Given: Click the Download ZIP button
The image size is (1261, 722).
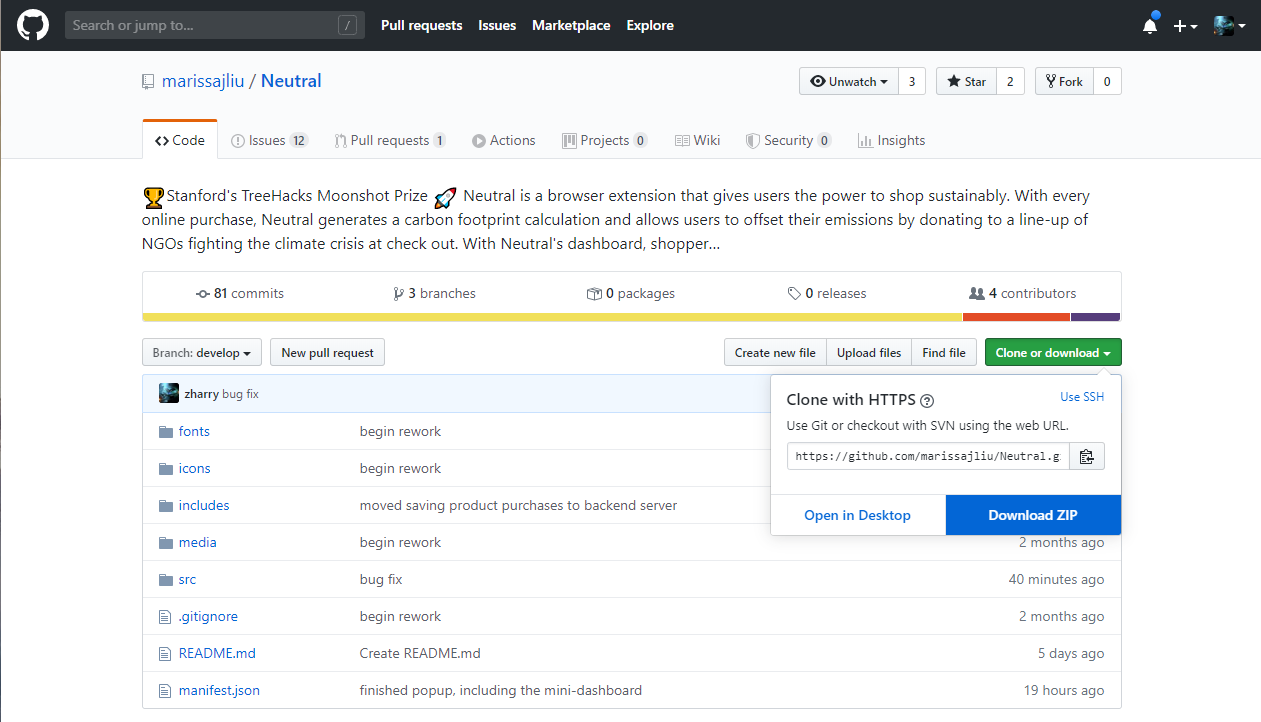Looking at the screenshot, I should [x=1033, y=515].
